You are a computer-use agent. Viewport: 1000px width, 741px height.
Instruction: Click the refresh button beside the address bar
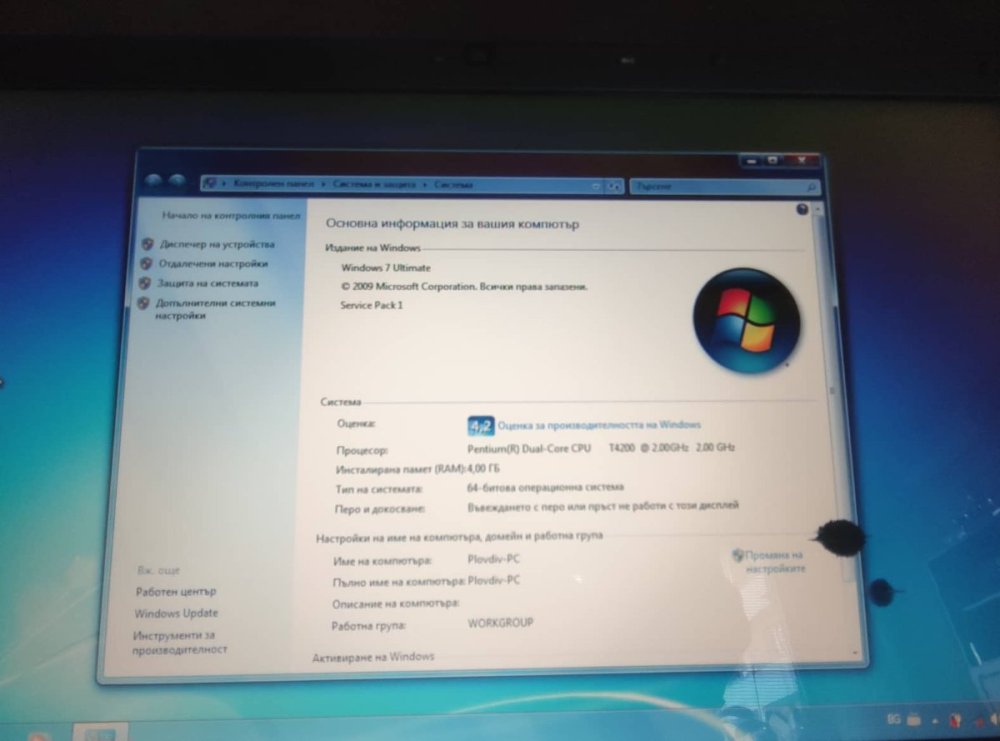(615, 186)
